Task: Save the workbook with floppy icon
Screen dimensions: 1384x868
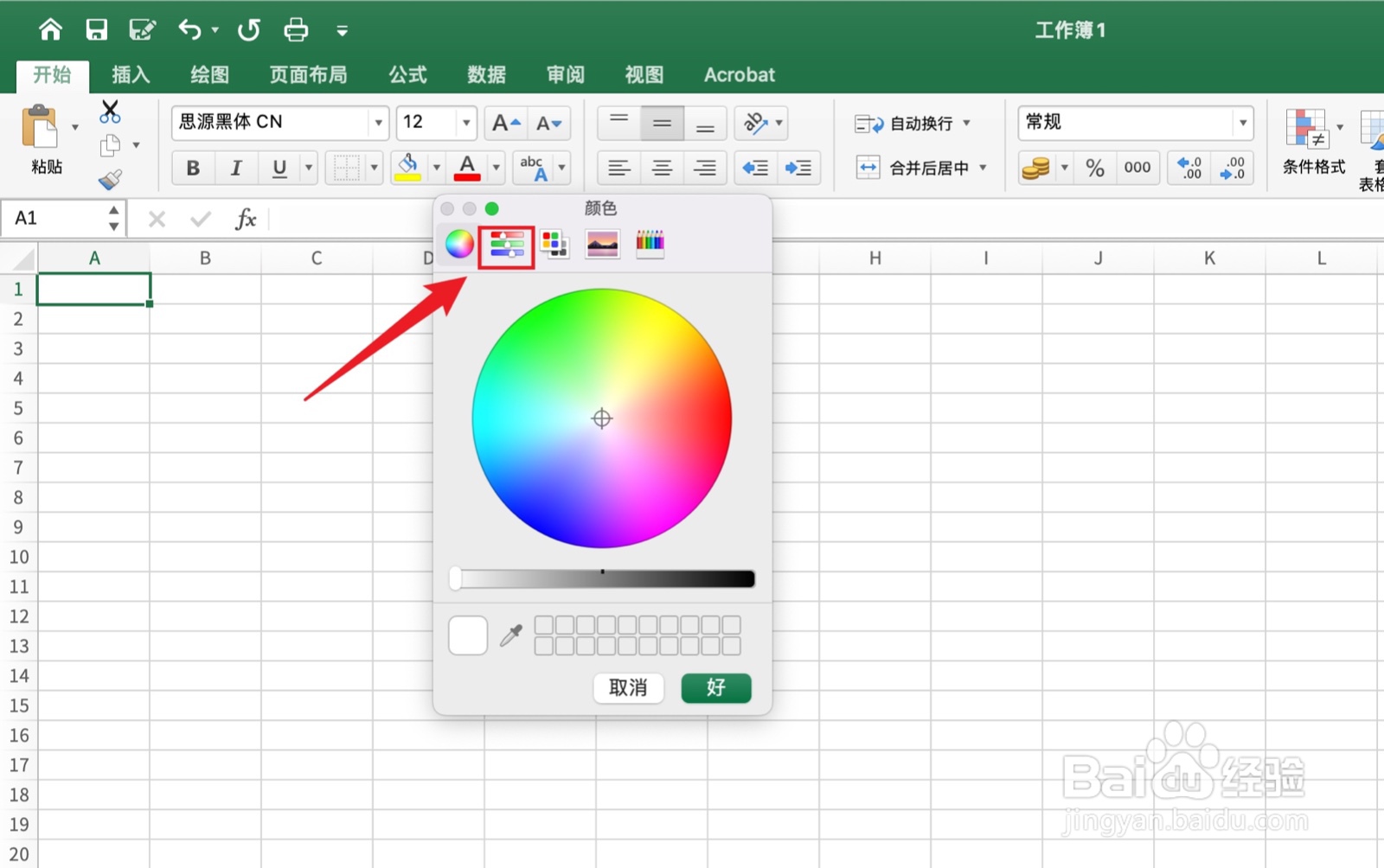Action: pos(96,30)
